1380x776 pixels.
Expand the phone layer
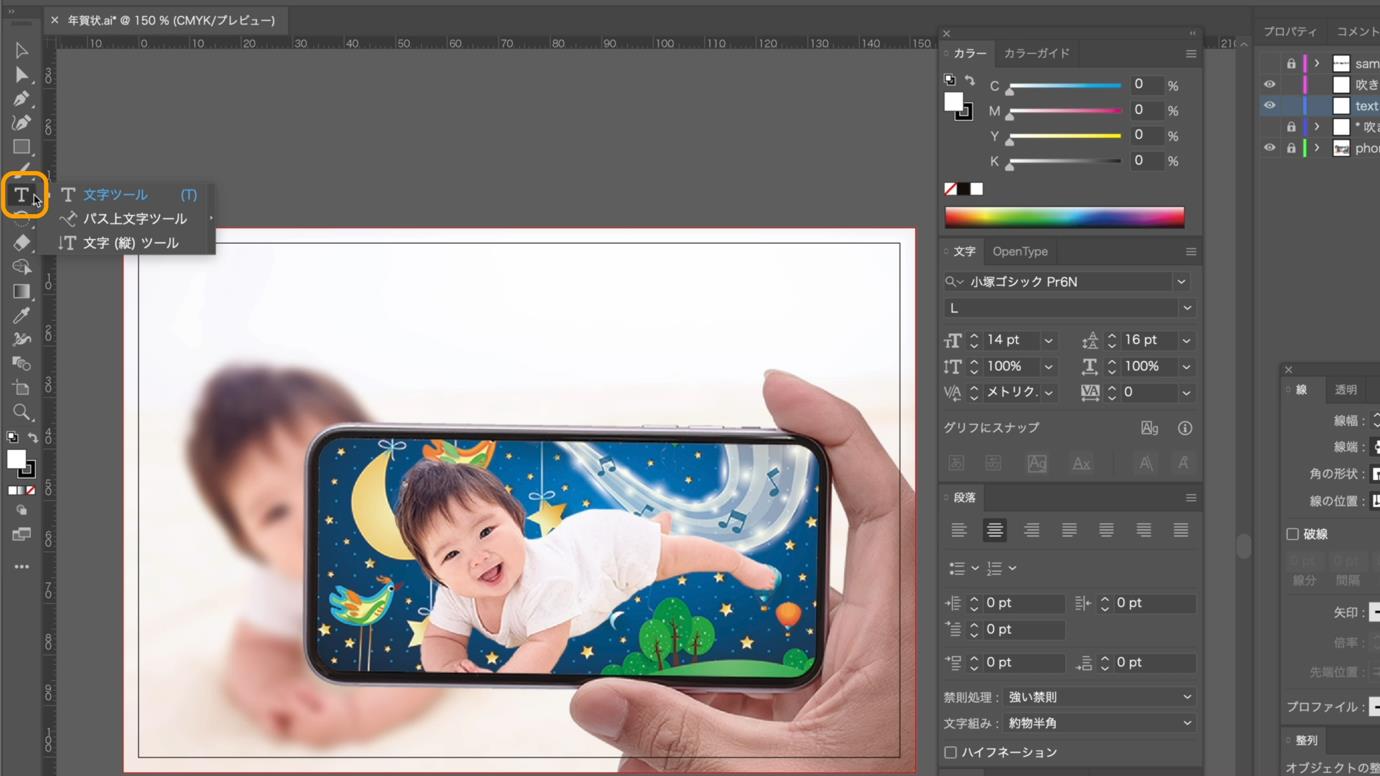(1317, 148)
